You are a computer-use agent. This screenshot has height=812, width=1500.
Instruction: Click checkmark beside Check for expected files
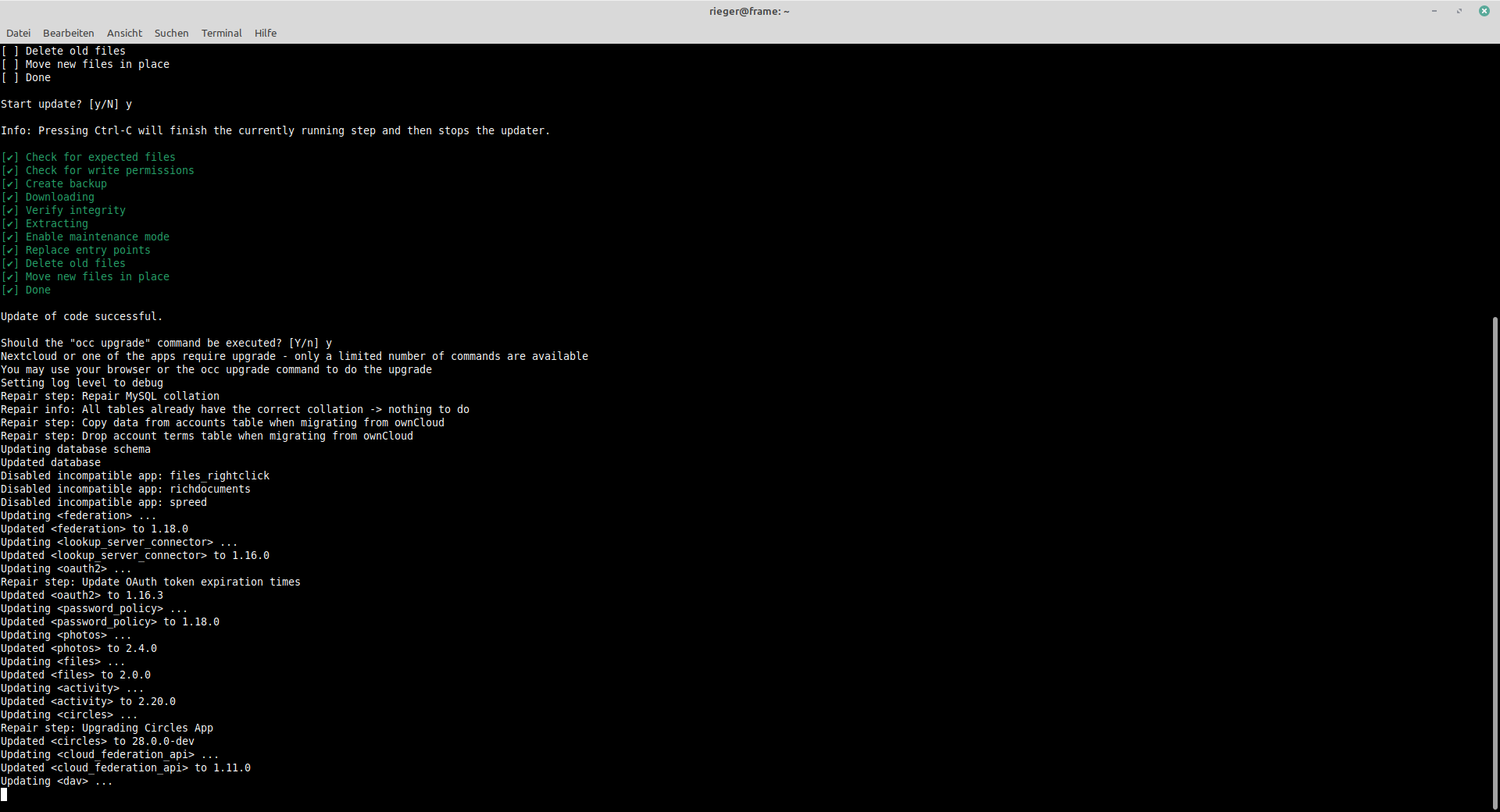point(10,157)
